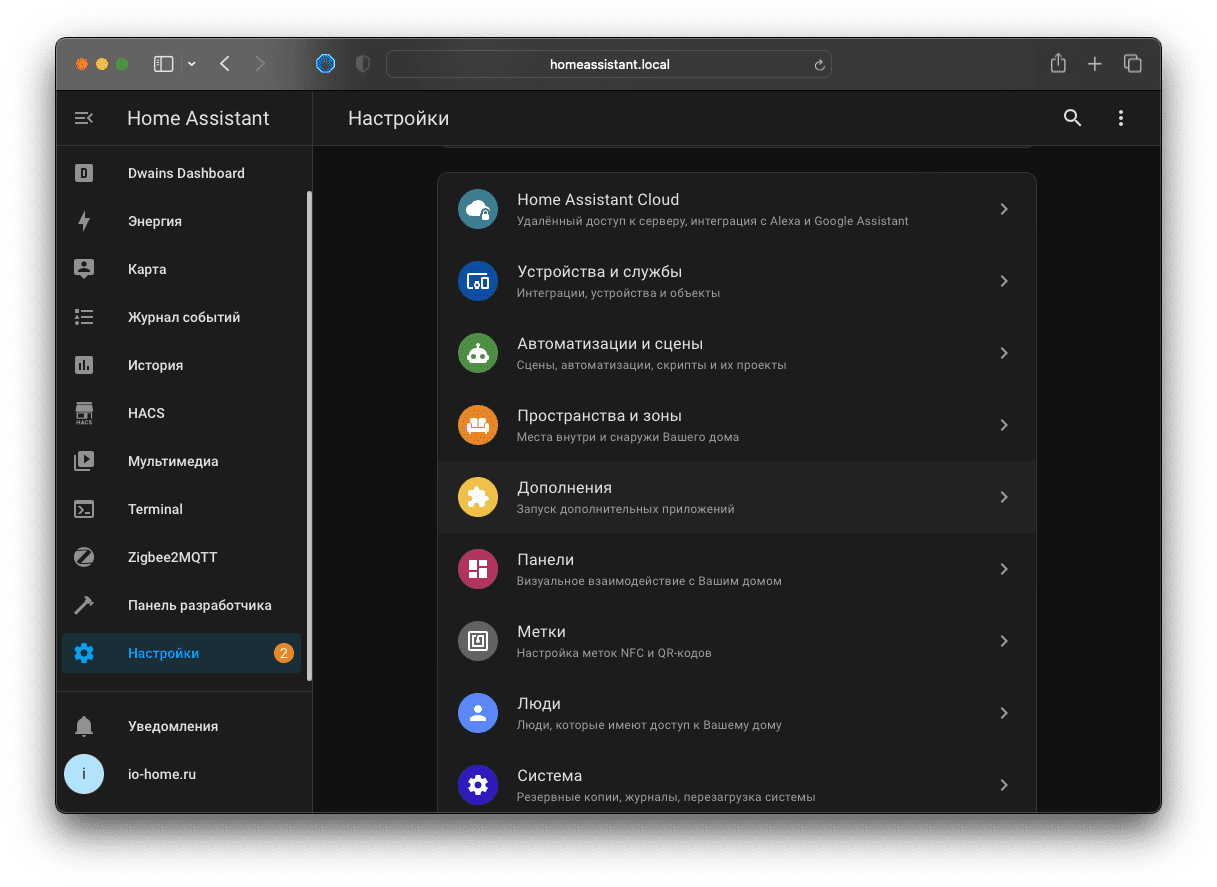Click the Zigbee2MQTT icon
The height and width of the screenshot is (887, 1217).
tap(84, 557)
